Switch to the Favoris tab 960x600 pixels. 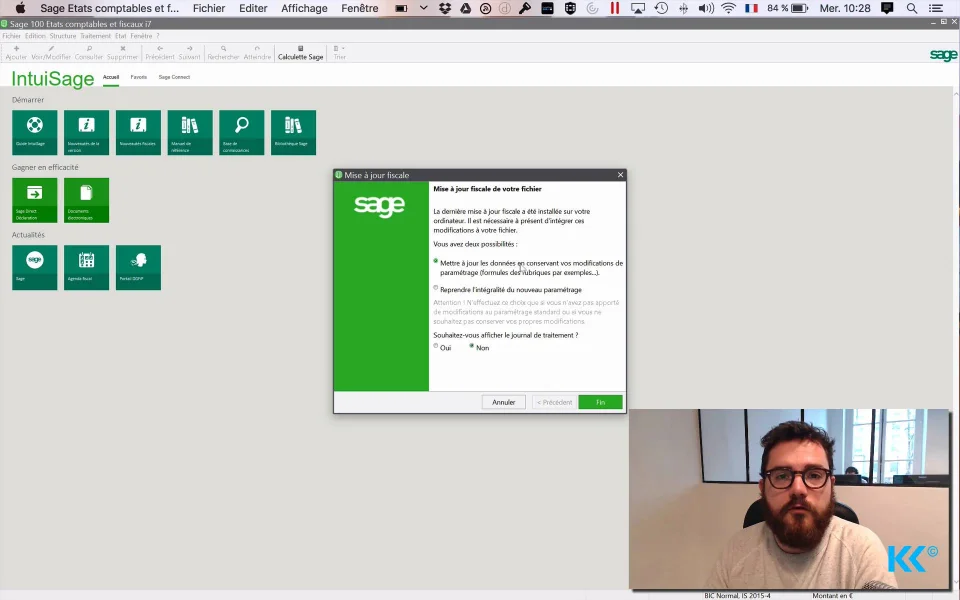tap(138, 77)
